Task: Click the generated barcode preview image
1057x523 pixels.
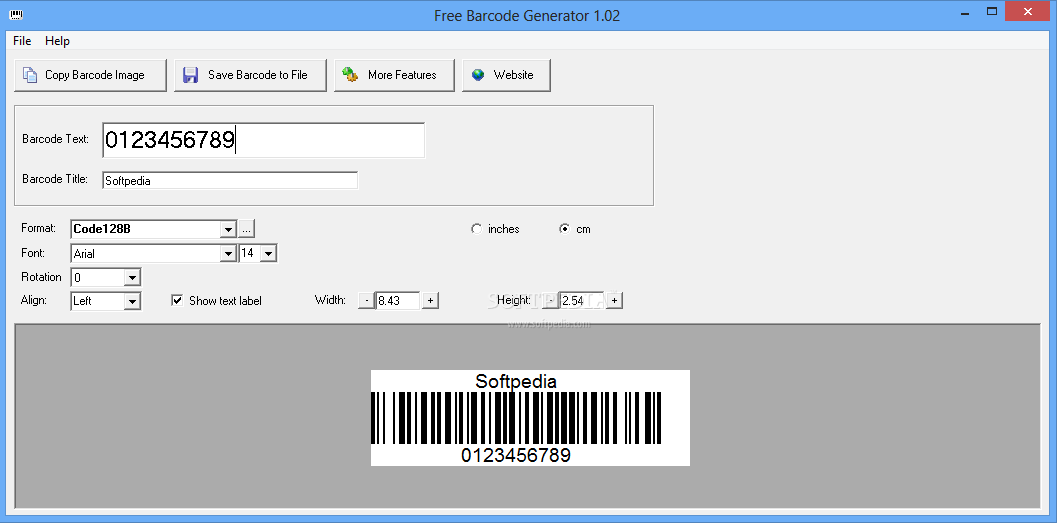Action: 530,418
